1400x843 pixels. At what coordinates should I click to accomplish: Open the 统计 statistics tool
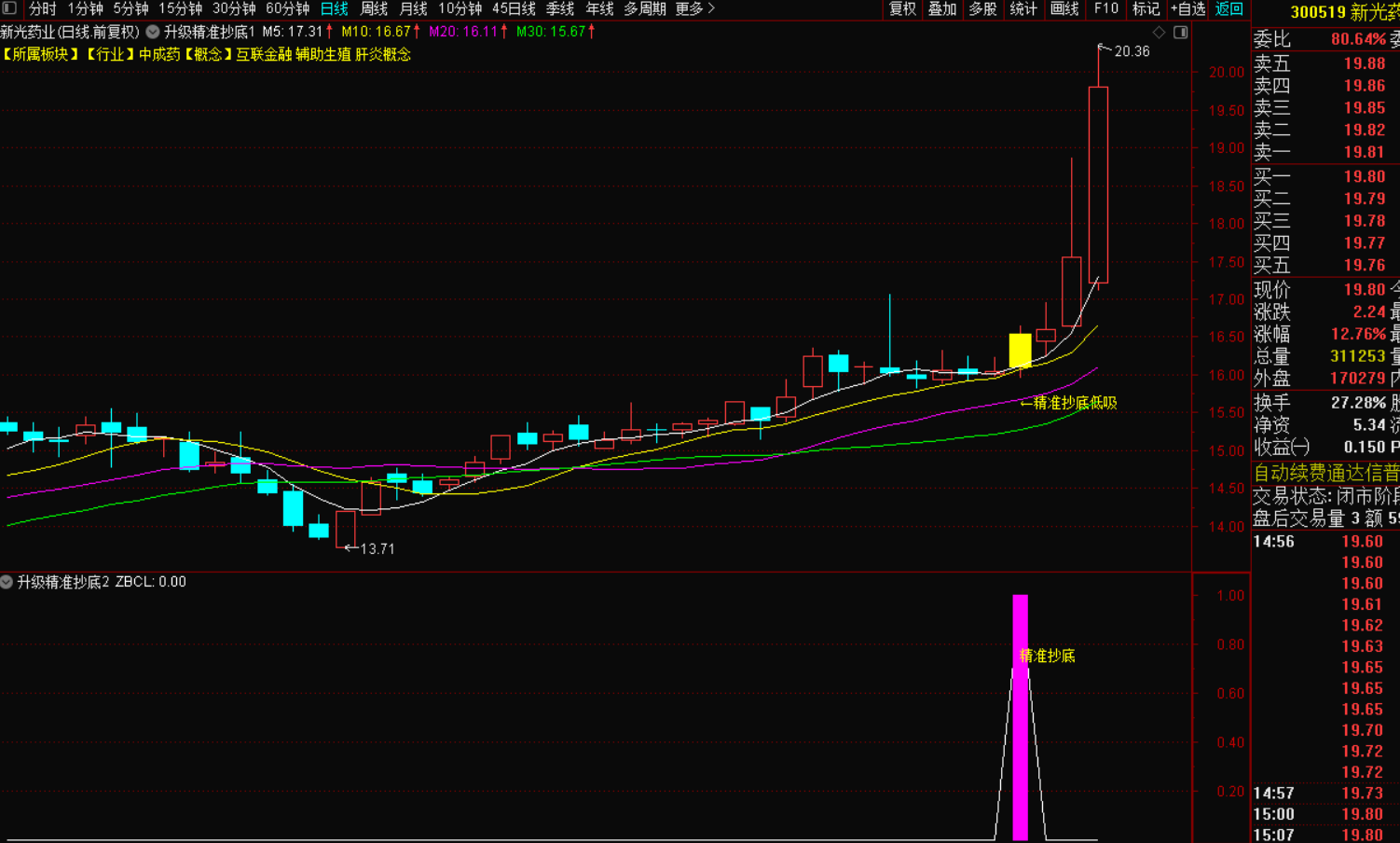coord(1023,8)
